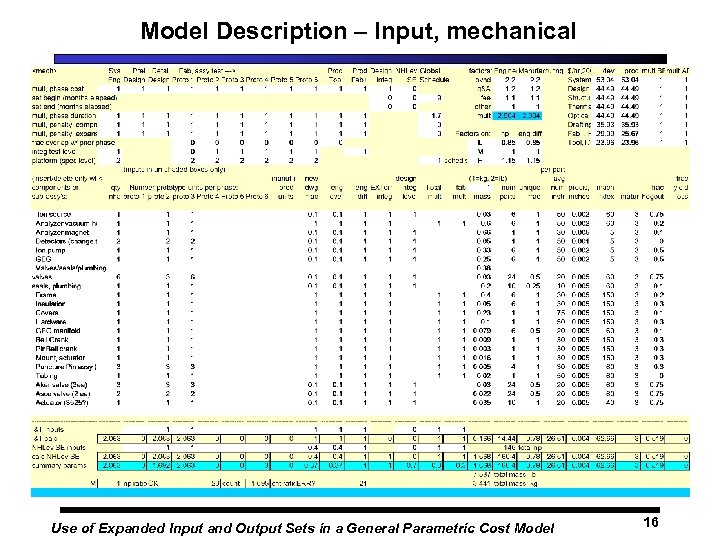Image resolution: width=720 pixels, height=540 pixels.
Task: Click the 'Thermal' labor rate row label
Action: point(579,107)
